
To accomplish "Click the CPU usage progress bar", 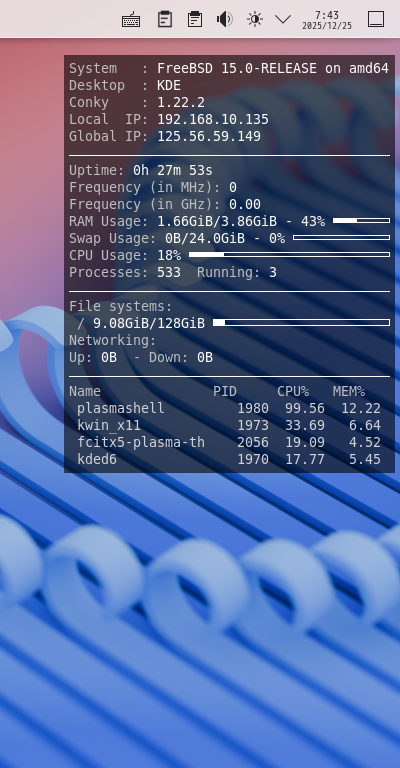I will pyautogui.click(x=289, y=255).
